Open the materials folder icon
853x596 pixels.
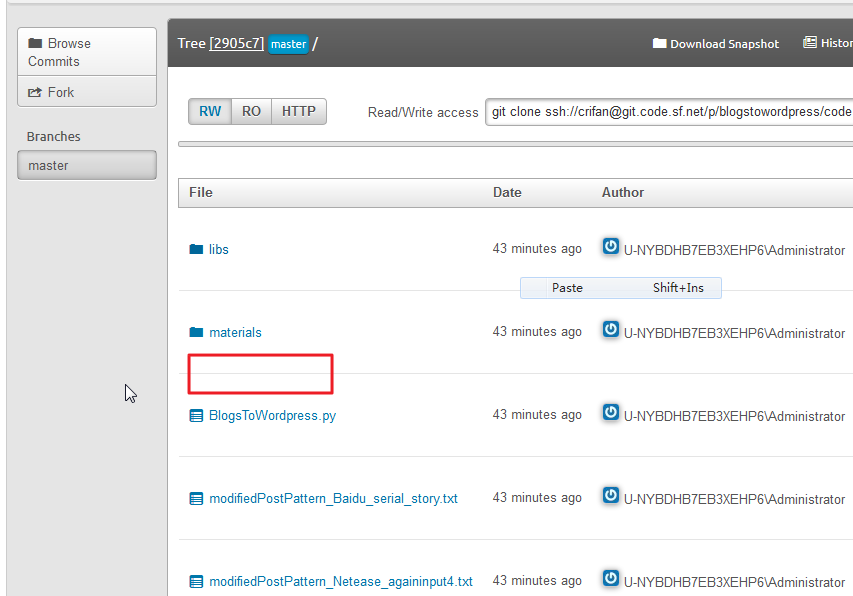196,332
